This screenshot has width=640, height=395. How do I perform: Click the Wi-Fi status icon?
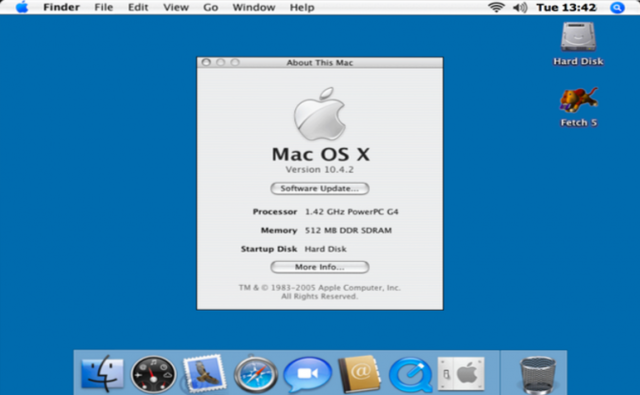coord(496,7)
